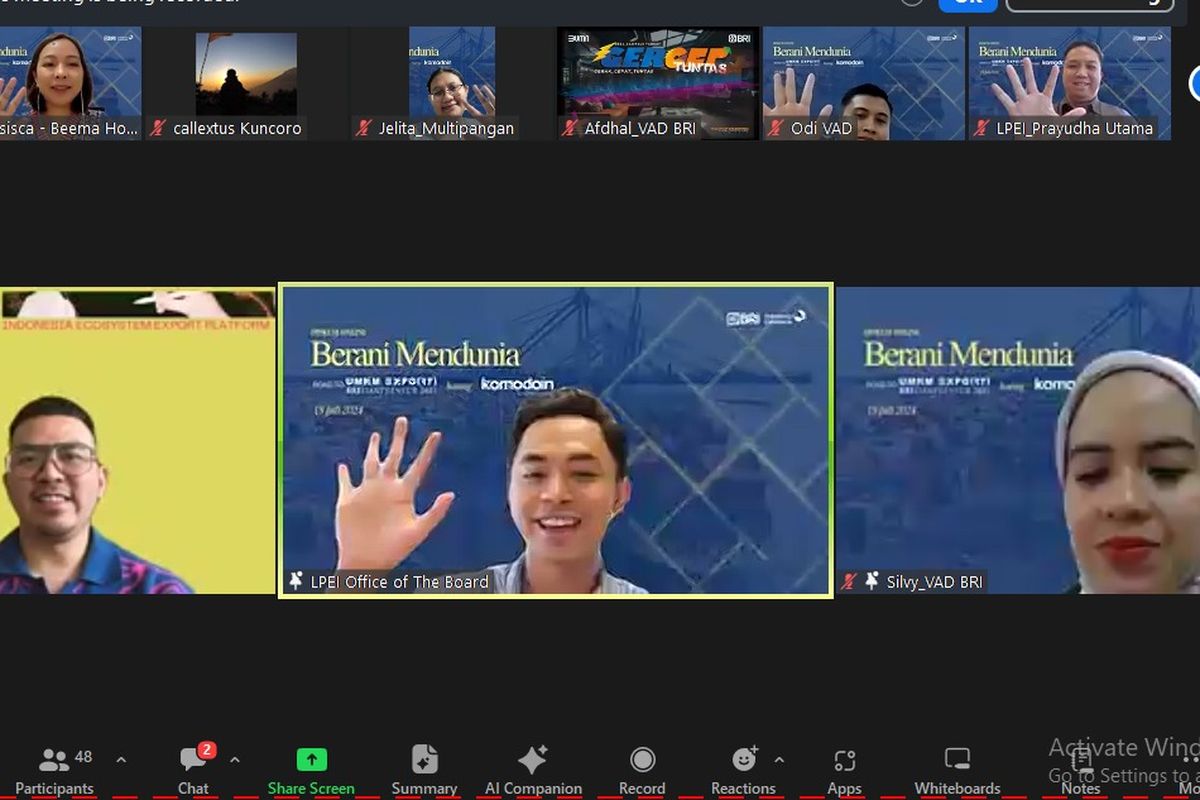Start Share Screen

coord(311,770)
